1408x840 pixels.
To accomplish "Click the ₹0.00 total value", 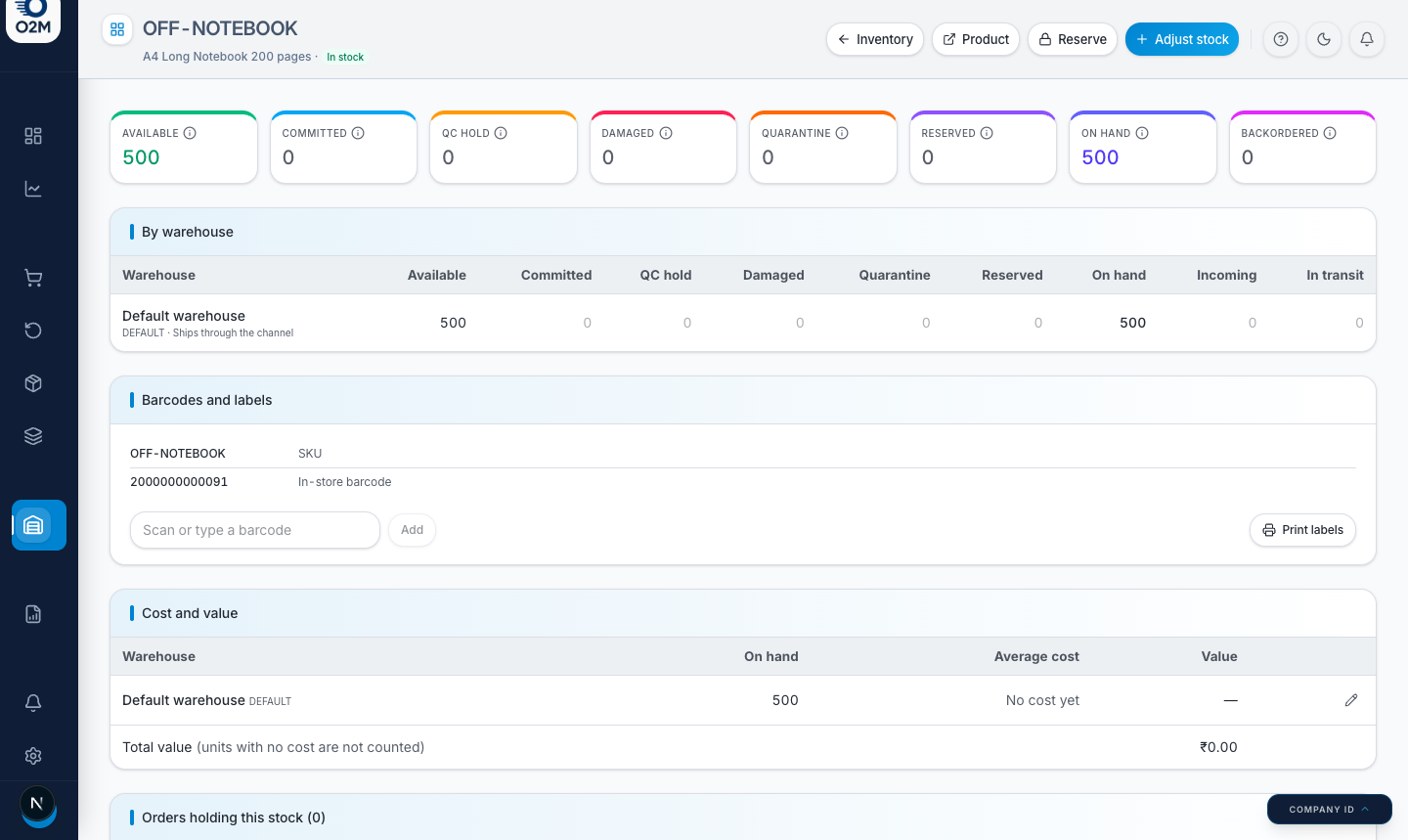I will [1218, 747].
